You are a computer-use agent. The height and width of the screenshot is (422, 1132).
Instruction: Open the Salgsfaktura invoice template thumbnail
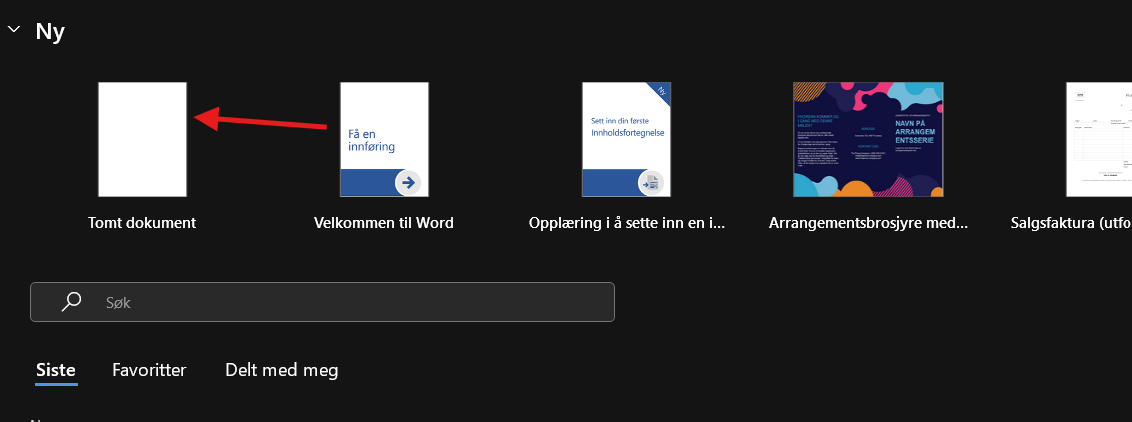click(1098, 139)
